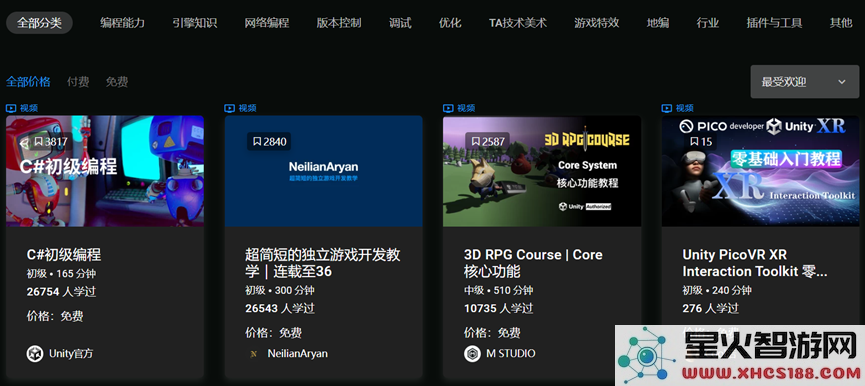Filter by 全部价格
Viewport: 865px width, 386px height.
point(28,82)
